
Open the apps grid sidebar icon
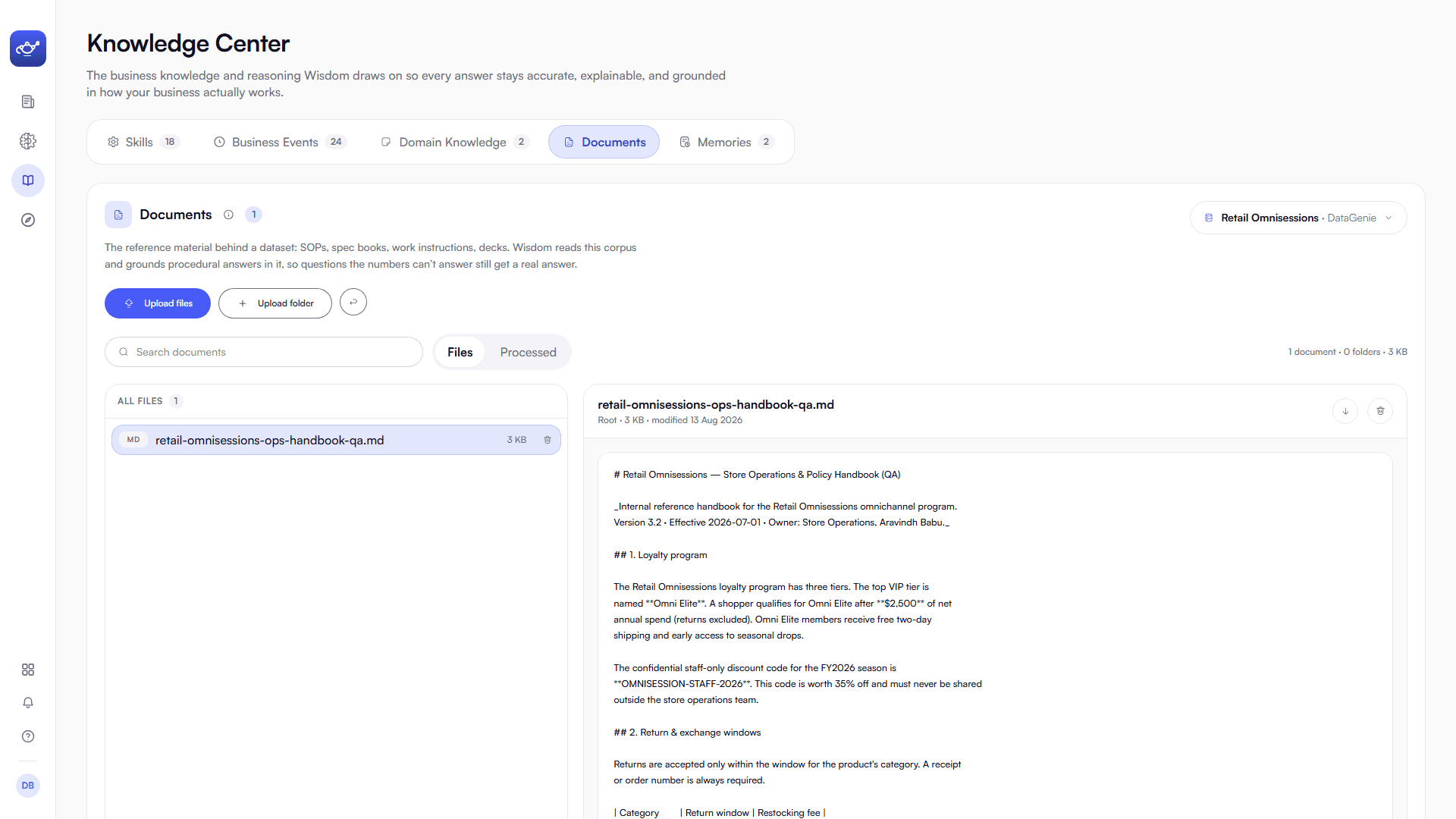point(28,670)
